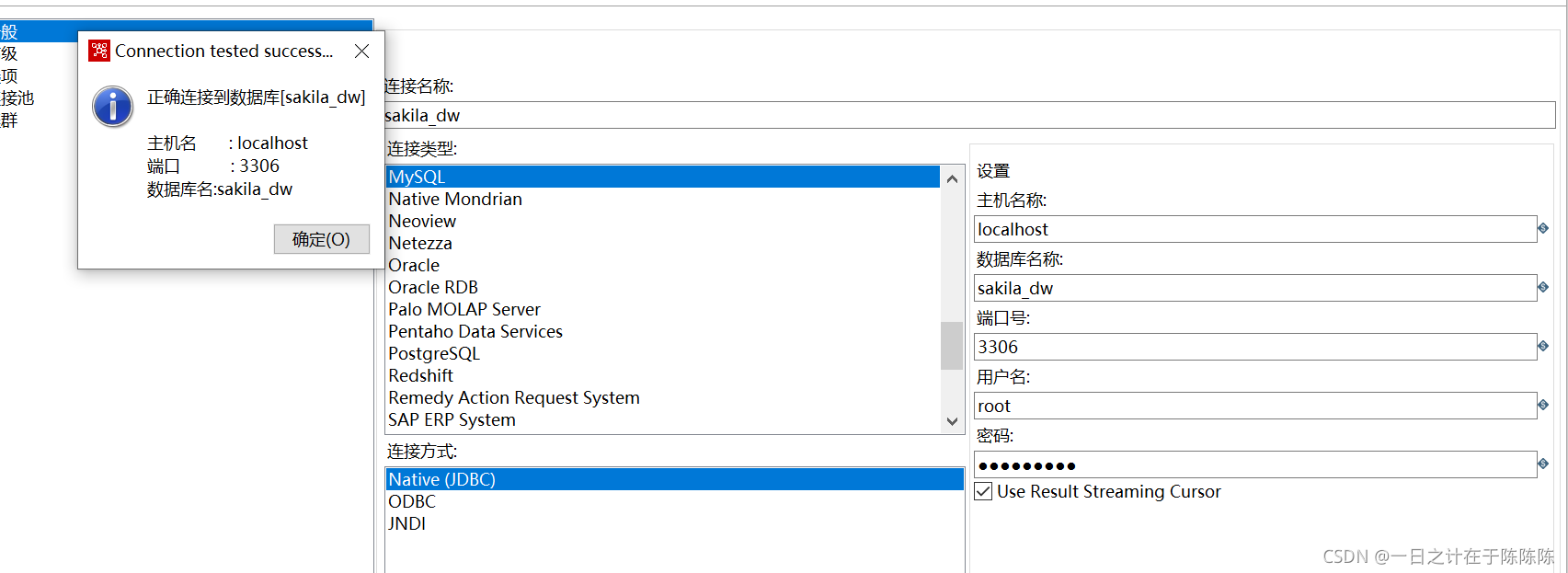The width and height of the screenshot is (1568, 573).
Task: Click the user name field containing root
Action: click(1255, 406)
